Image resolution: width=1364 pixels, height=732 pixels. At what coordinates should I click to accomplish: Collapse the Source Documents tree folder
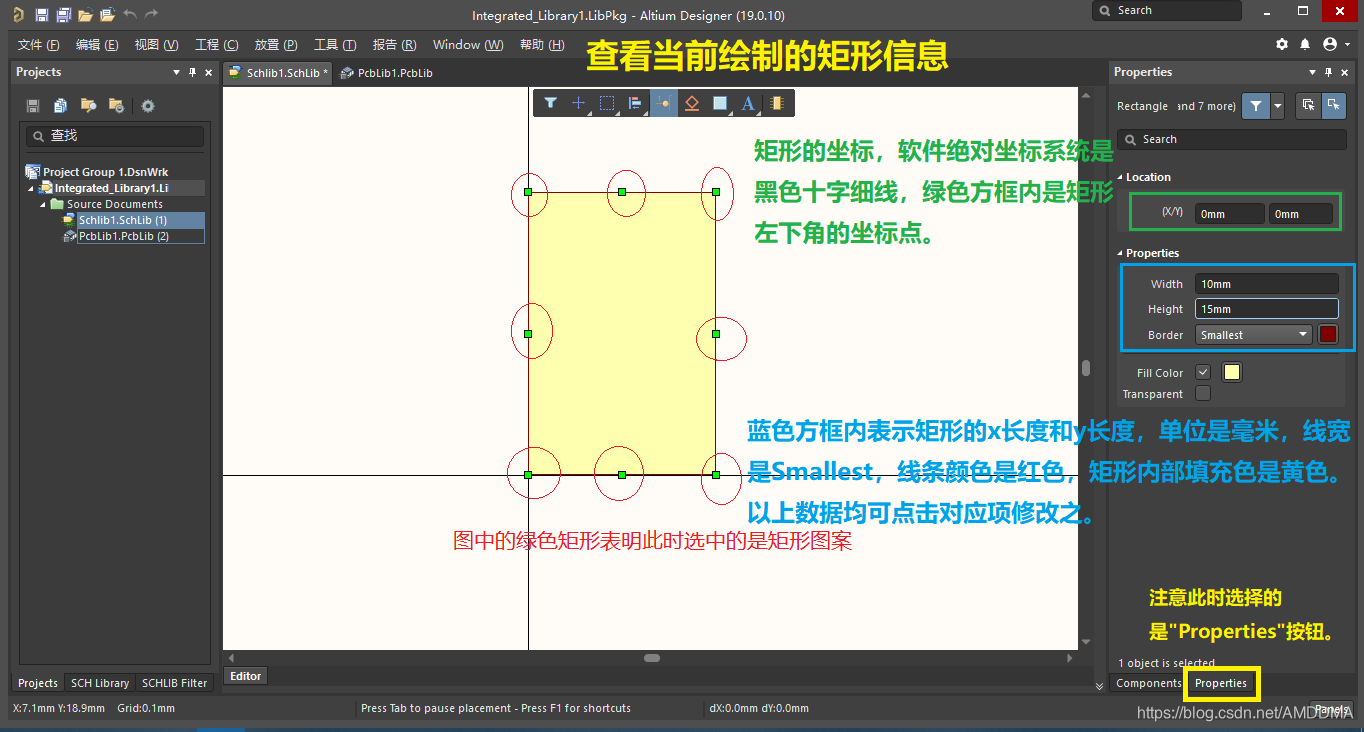click(x=43, y=204)
